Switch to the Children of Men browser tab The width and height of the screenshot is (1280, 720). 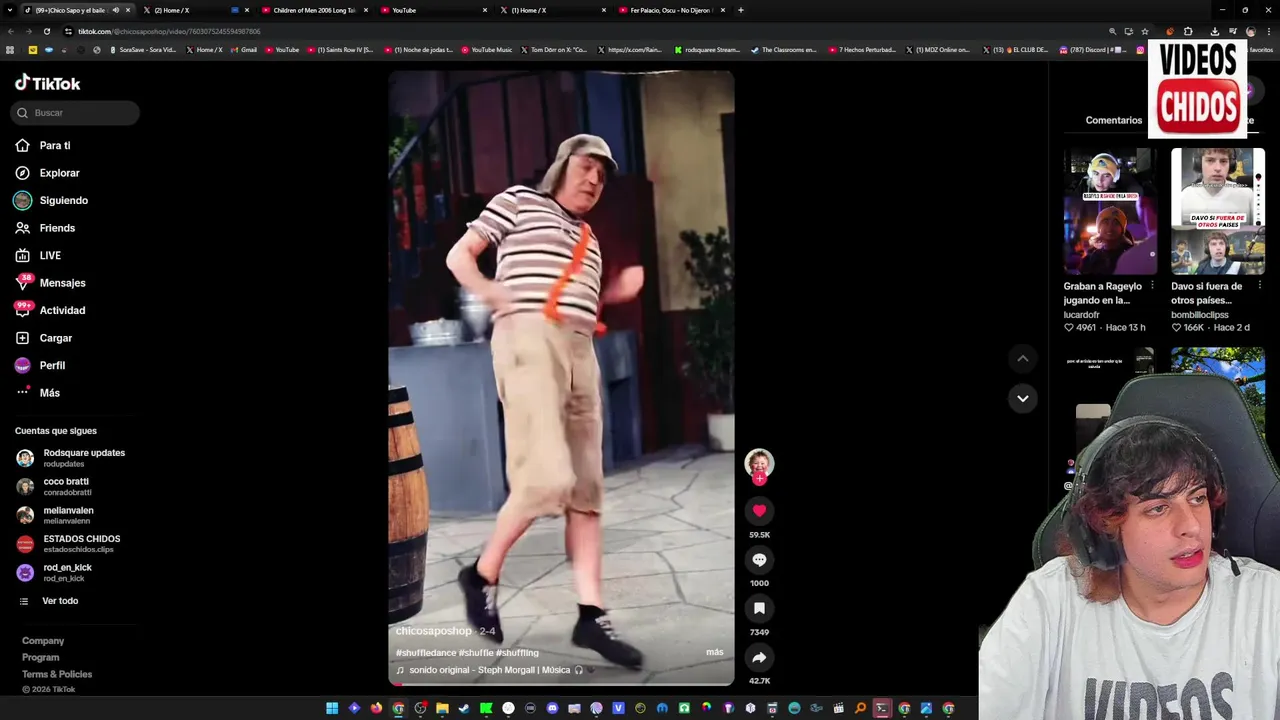pos(315,10)
